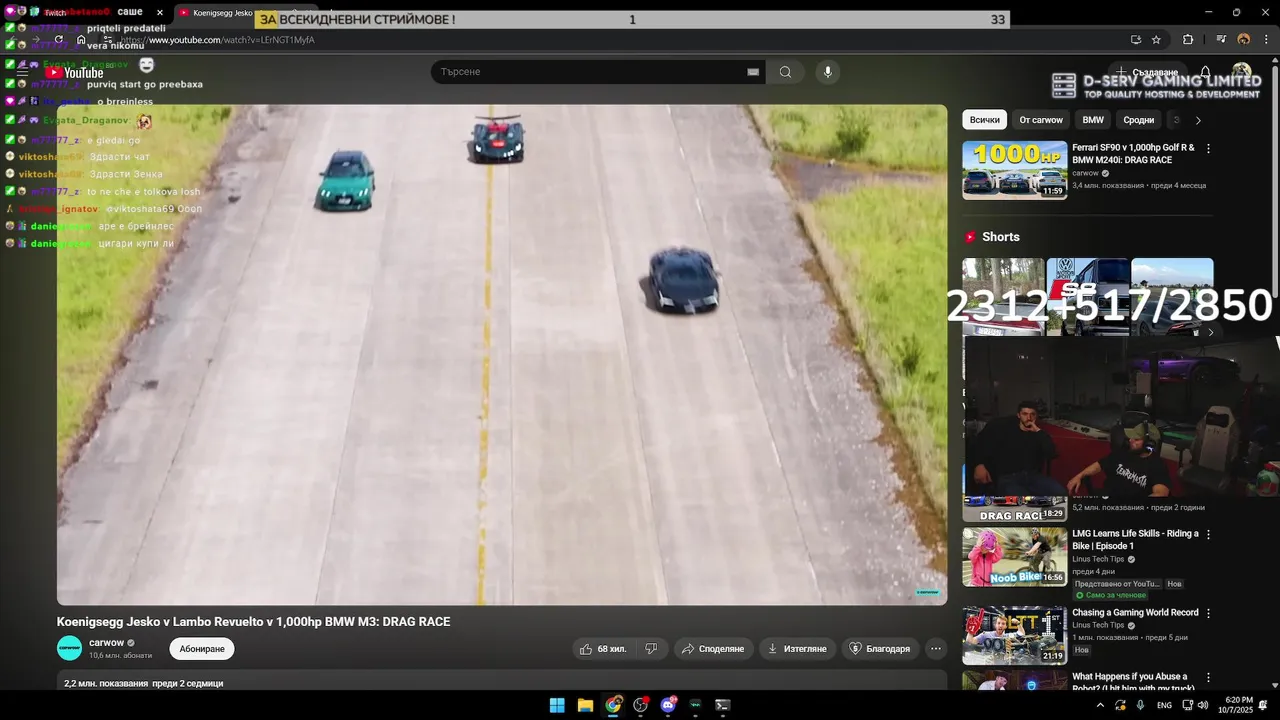Open options menu for Ferrari SF90 video
This screenshot has width=1280, height=720.
pos(1208,148)
